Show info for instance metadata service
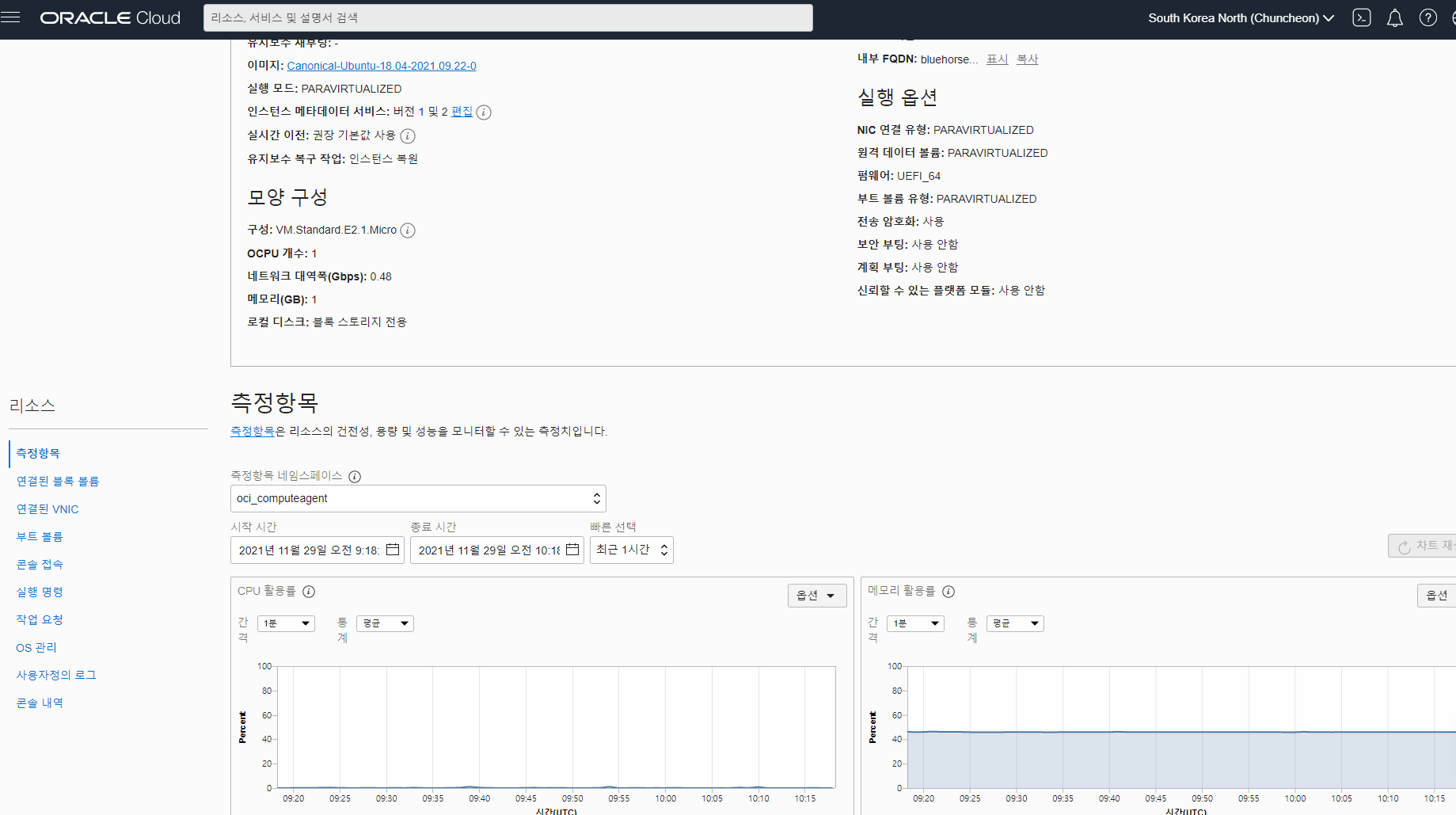1456x815 pixels. (484, 112)
